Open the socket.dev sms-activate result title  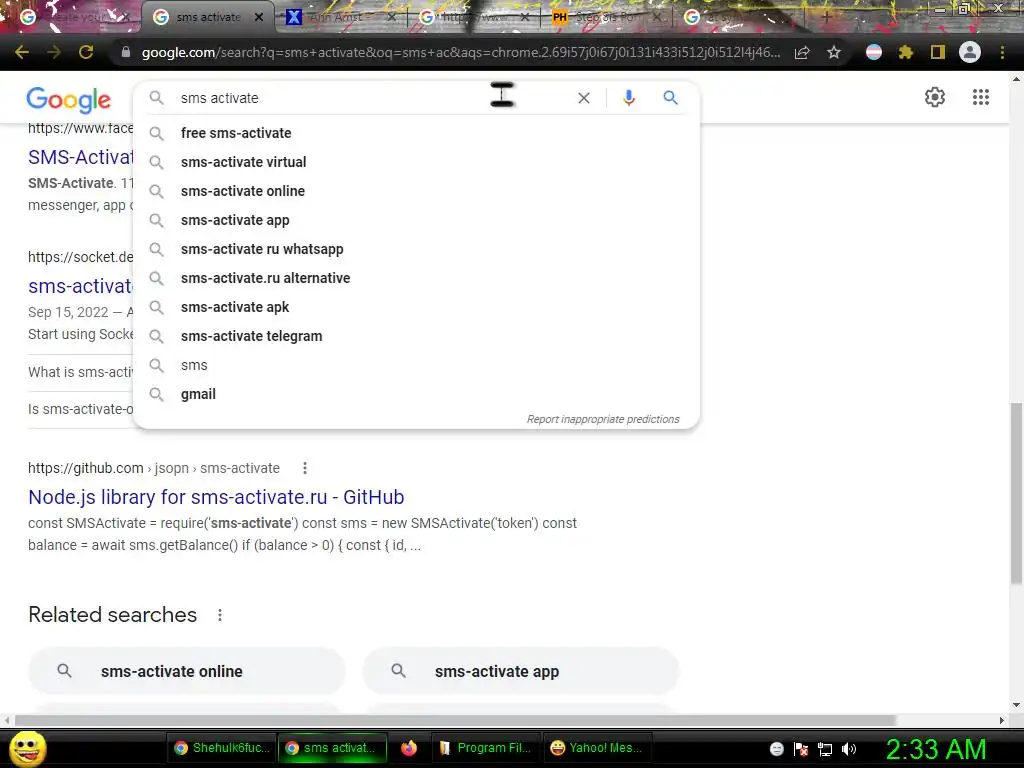click(80, 286)
